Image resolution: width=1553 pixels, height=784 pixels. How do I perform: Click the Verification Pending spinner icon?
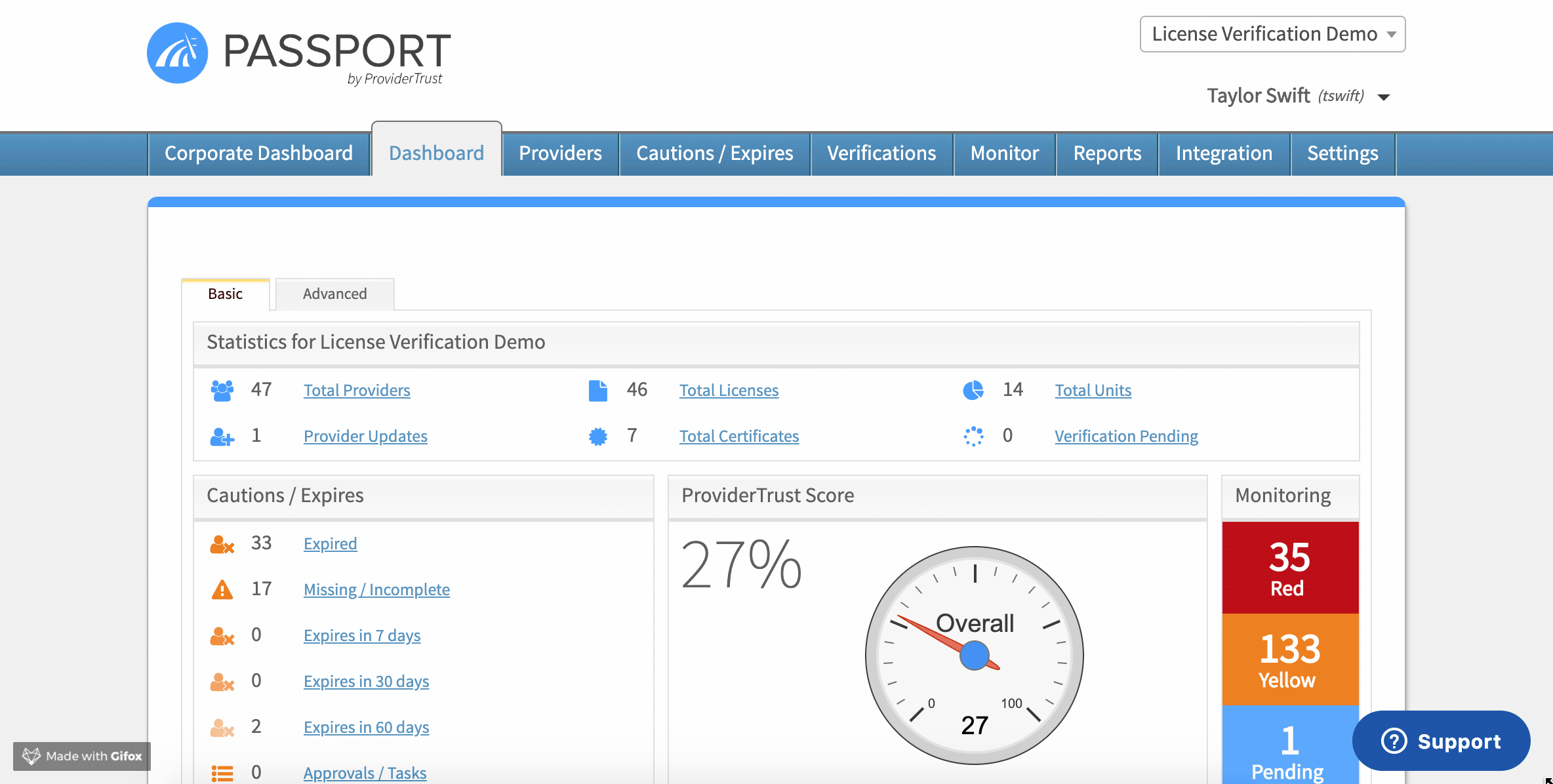coord(973,437)
